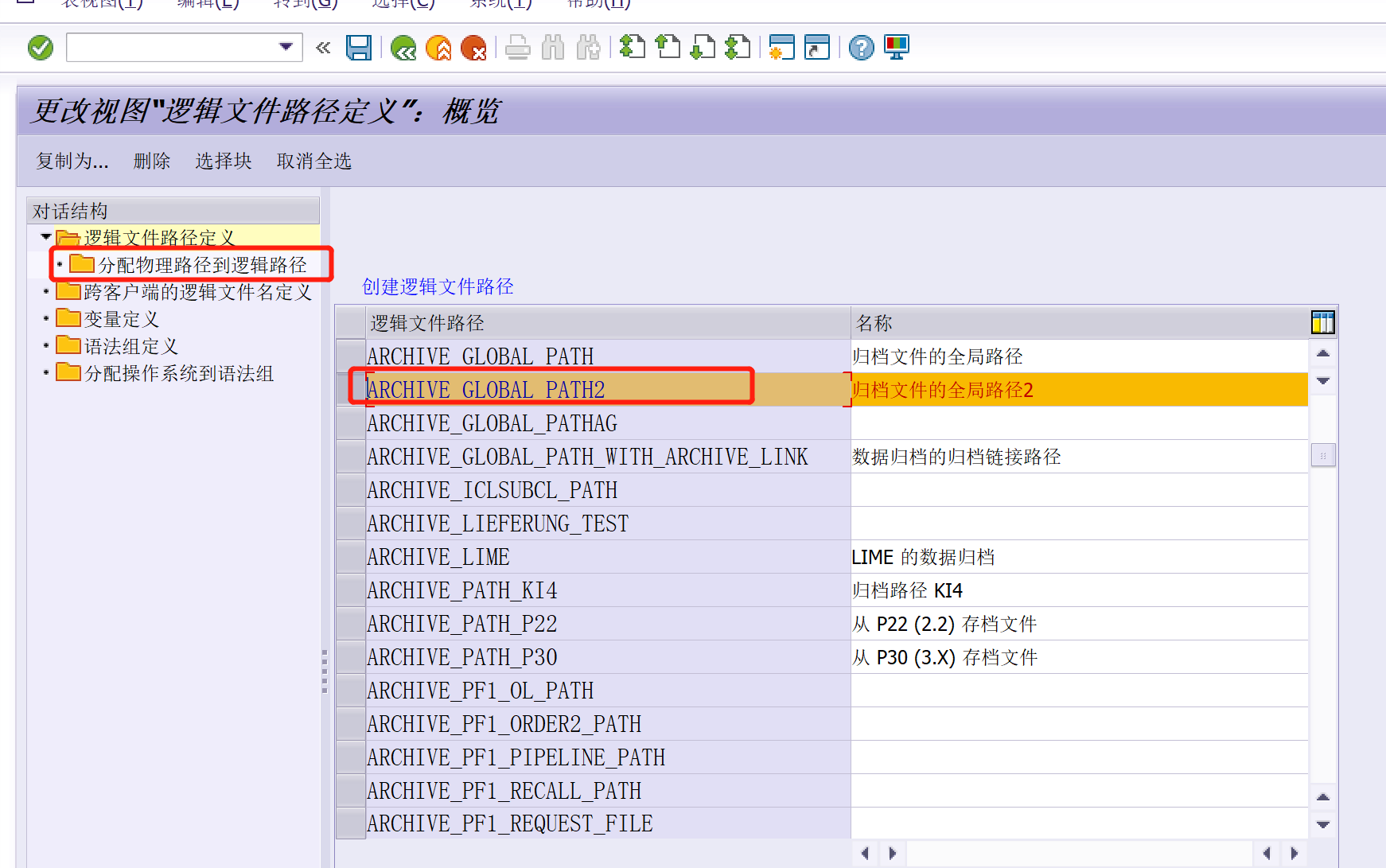Click the create shortcut icon
Viewport: 1386px width, 868px height.
coord(817,48)
